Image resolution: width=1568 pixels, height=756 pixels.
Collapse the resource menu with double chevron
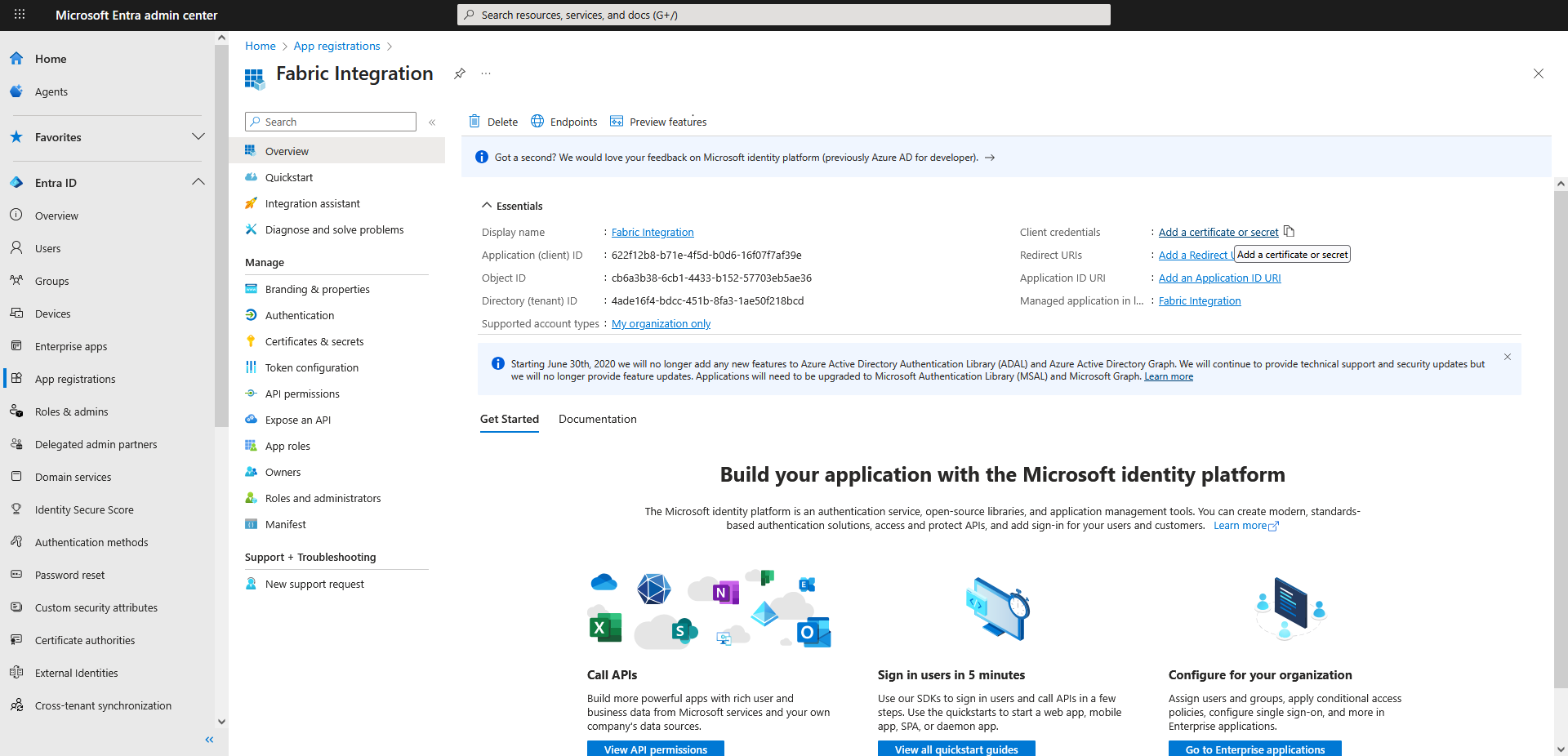coord(432,122)
